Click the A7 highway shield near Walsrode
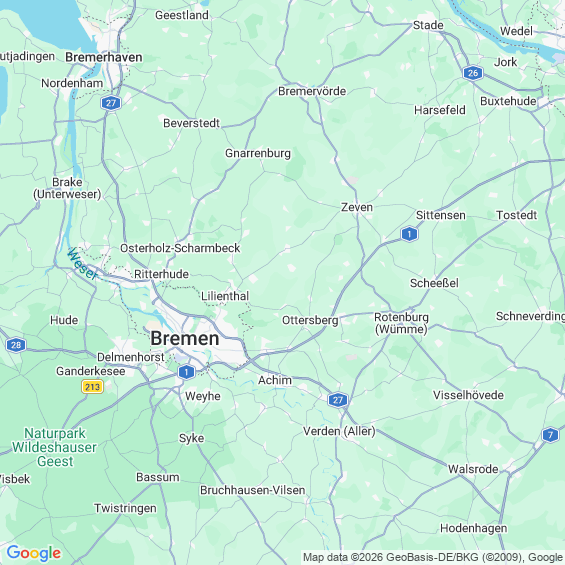 [550, 435]
